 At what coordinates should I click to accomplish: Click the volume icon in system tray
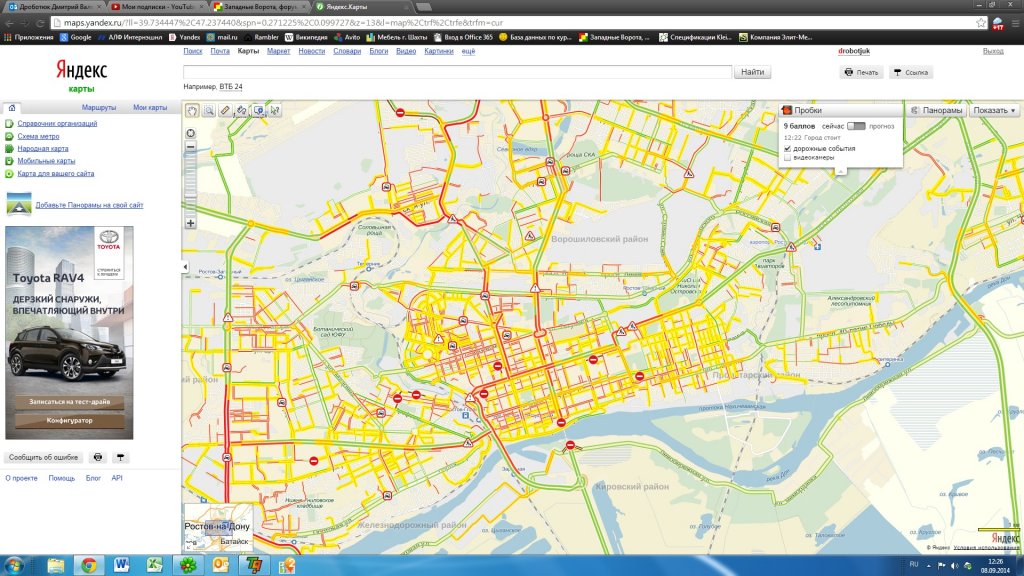[954, 566]
